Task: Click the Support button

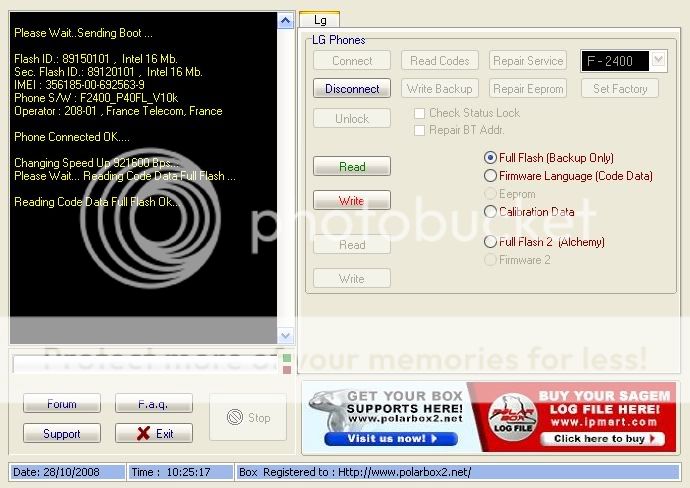Action: [x=62, y=433]
